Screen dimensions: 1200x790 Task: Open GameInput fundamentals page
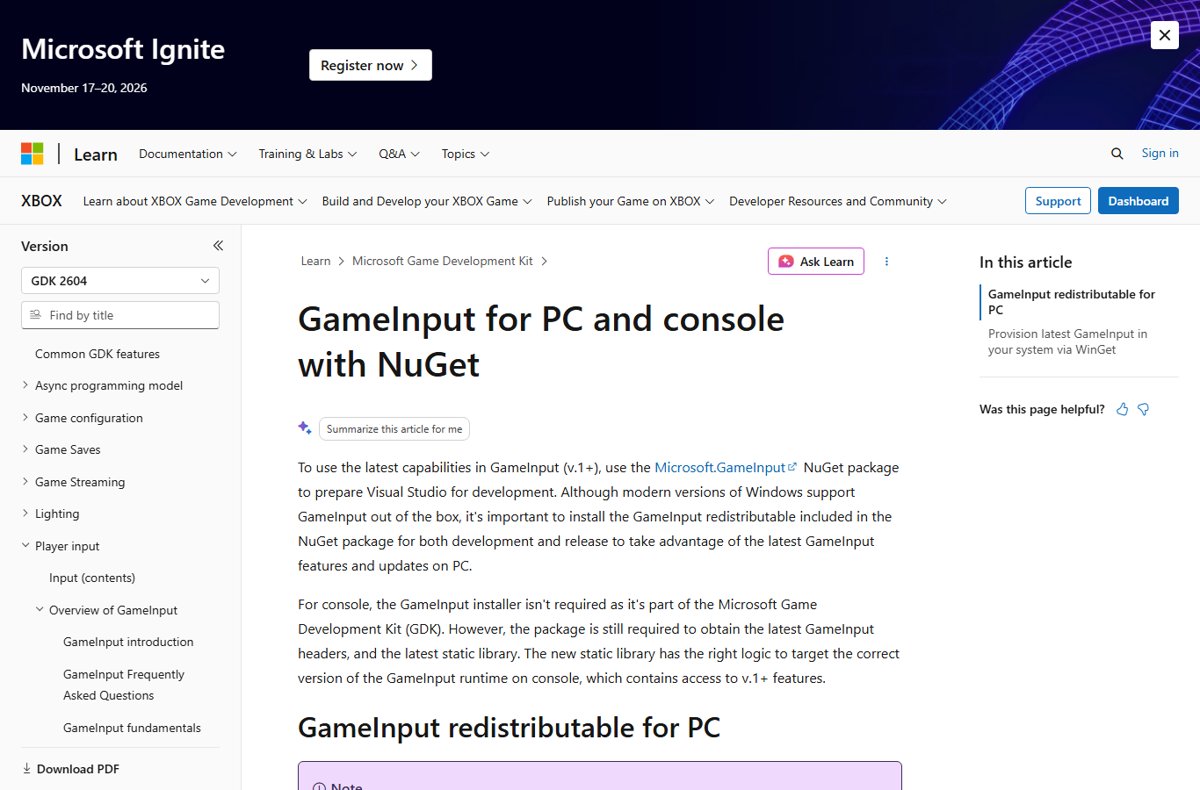click(x=132, y=728)
